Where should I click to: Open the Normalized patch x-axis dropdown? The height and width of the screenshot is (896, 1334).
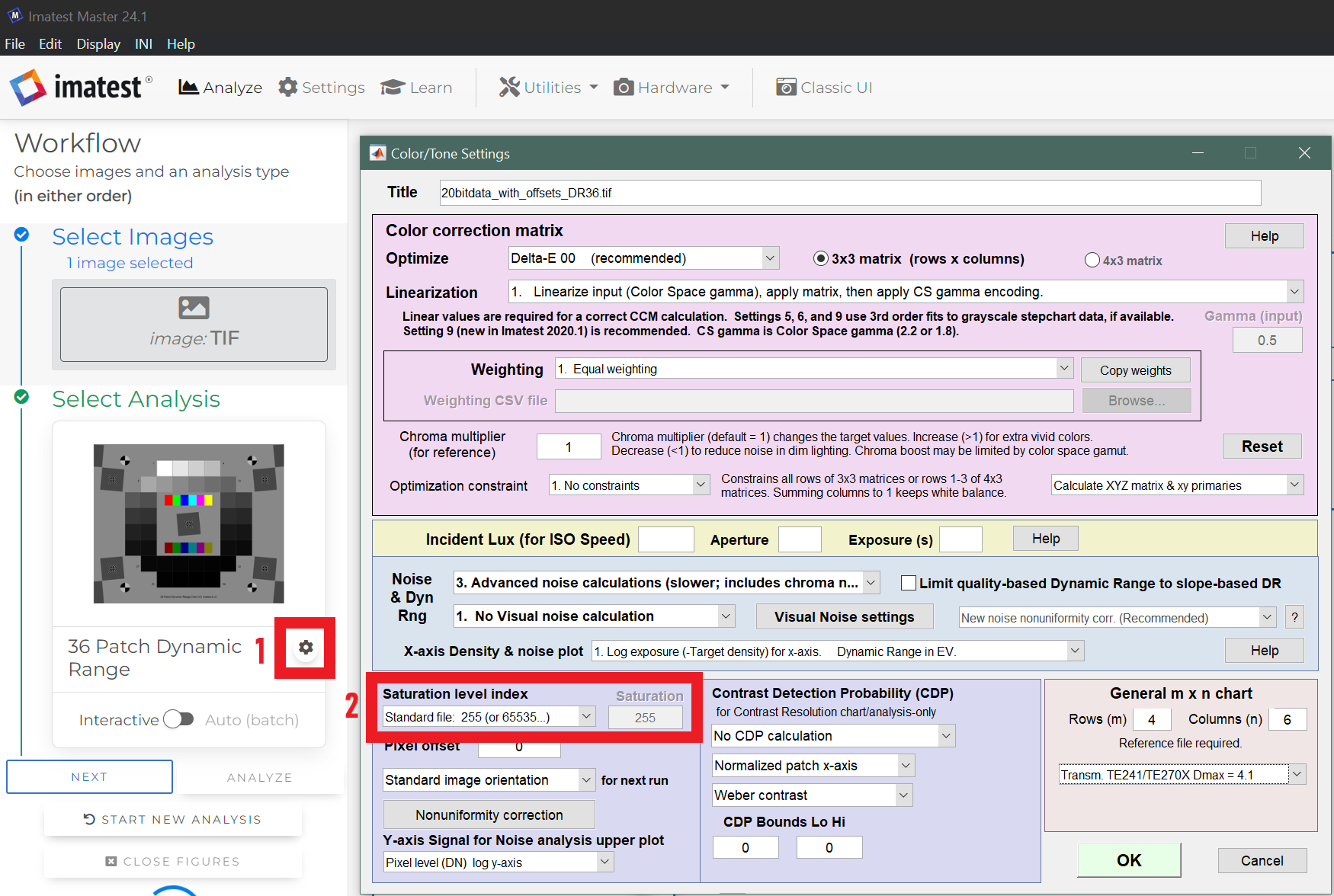(813, 766)
